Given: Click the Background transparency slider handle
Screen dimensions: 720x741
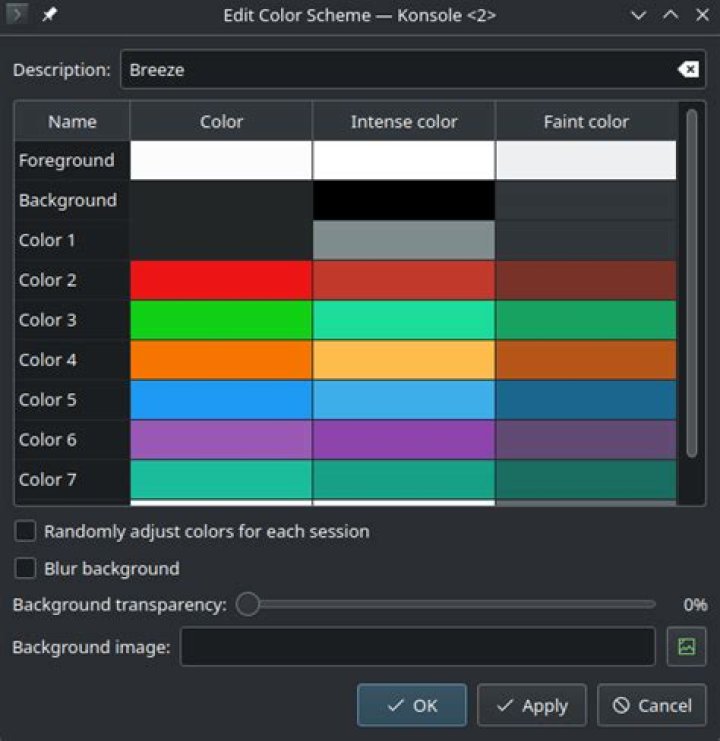Looking at the screenshot, I should [248, 604].
